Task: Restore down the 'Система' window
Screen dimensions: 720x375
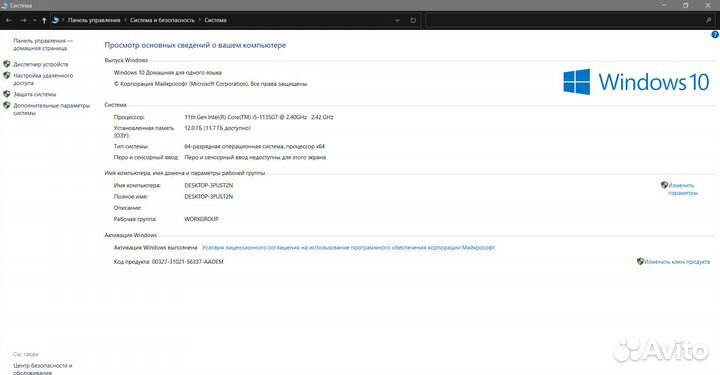Action: coord(686,6)
